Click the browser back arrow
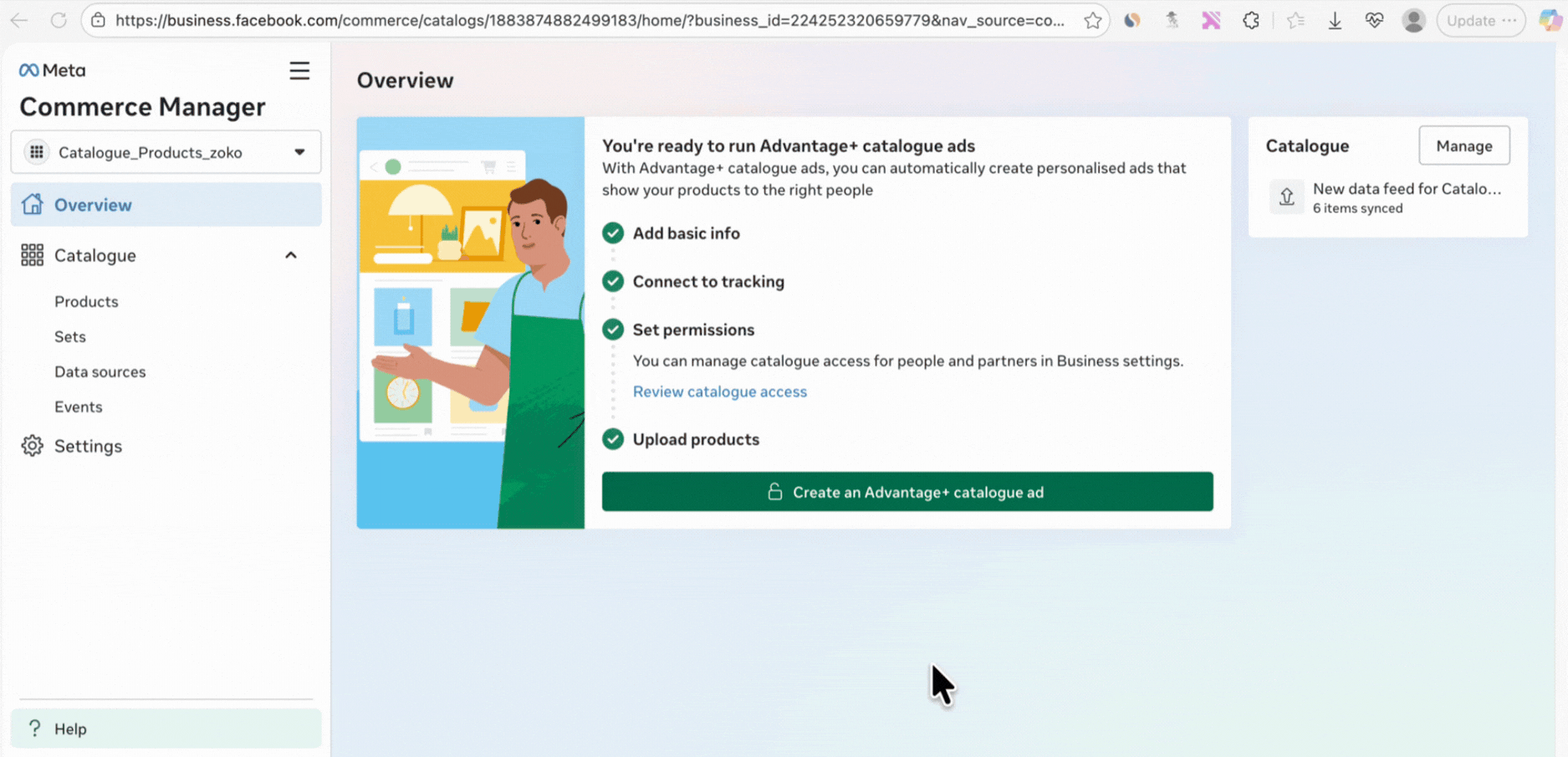This screenshot has width=1568, height=757. pyautogui.click(x=19, y=20)
